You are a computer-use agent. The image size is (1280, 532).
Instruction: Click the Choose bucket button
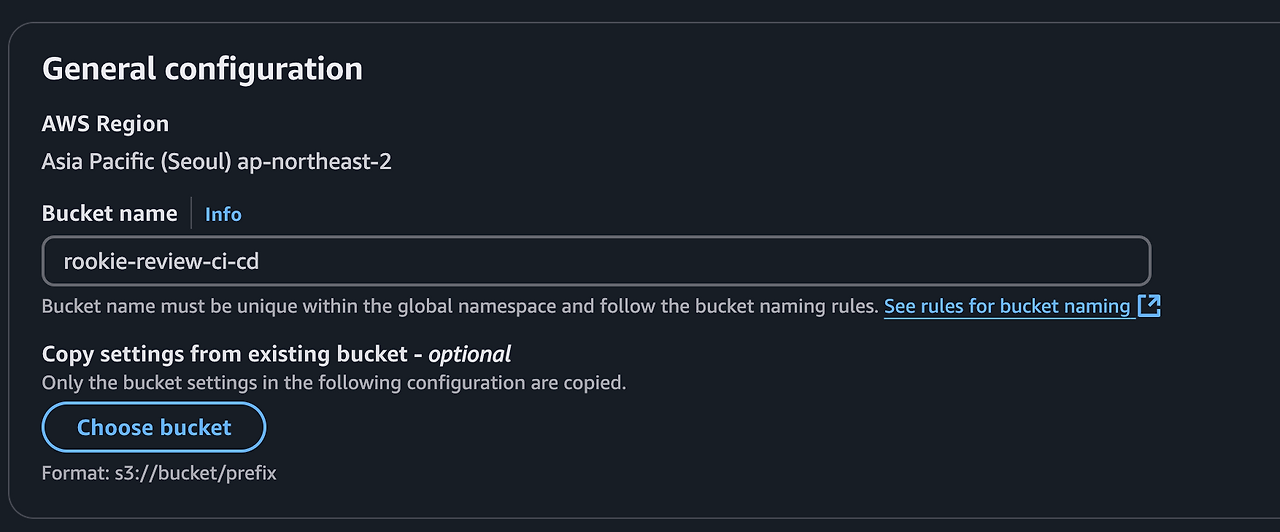pos(154,427)
